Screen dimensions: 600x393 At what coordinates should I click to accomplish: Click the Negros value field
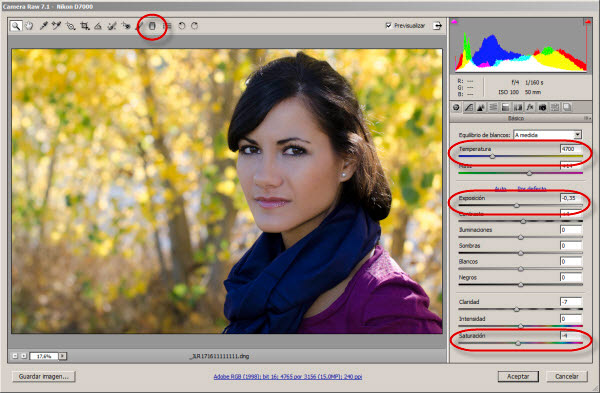click(x=571, y=277)
